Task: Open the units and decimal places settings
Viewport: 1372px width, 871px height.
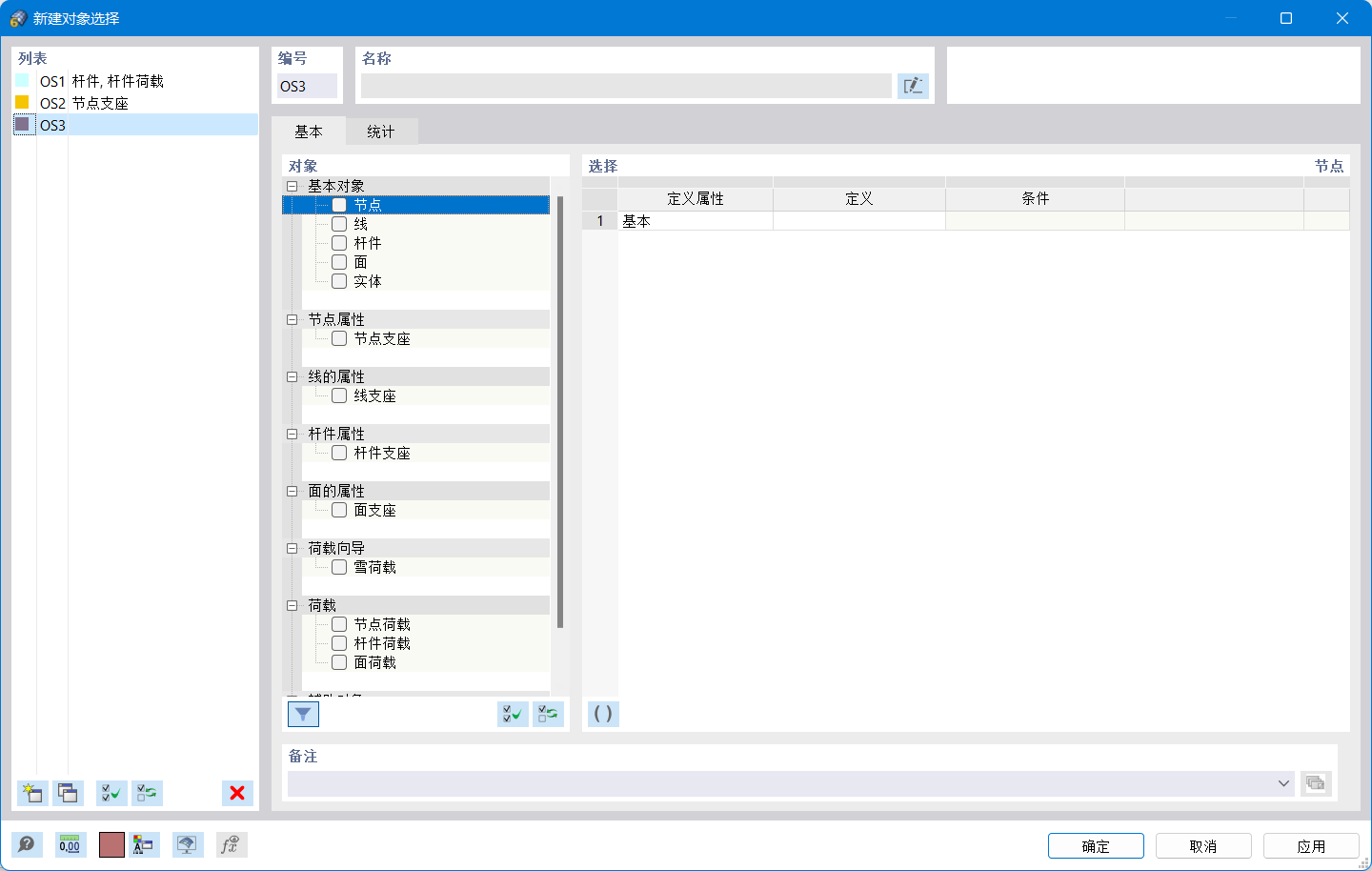Action: pyautogui.click(x=70, y=844)
